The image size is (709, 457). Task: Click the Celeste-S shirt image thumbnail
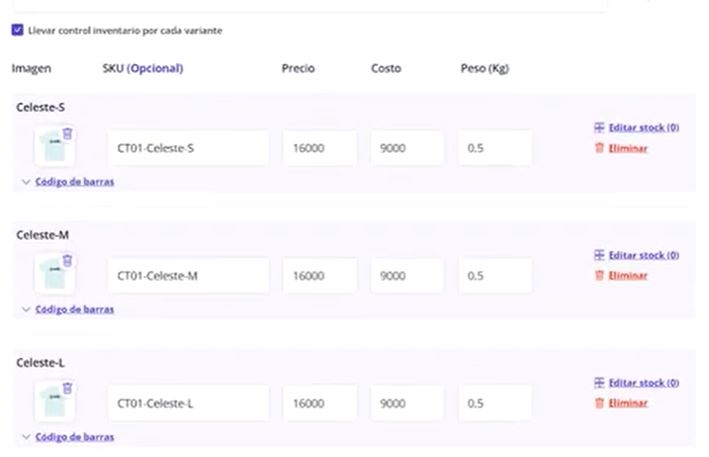click(49, 150)
